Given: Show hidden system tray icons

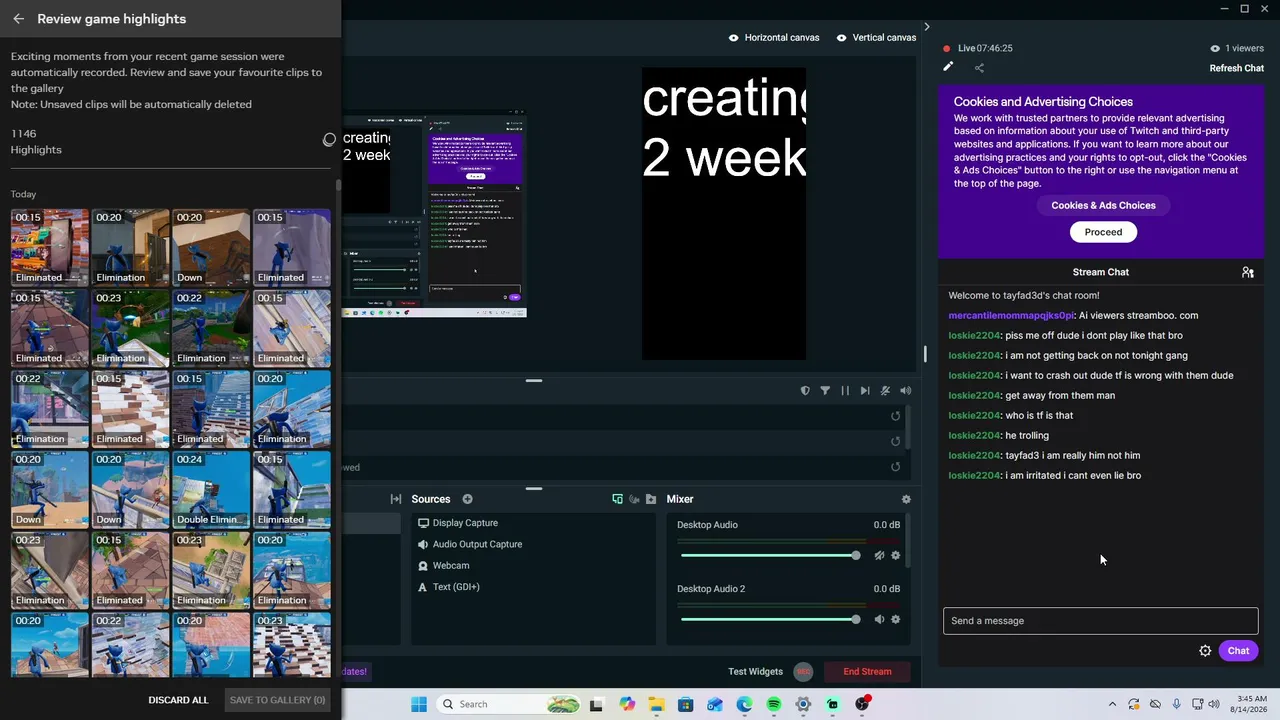Looking at the screenshot, I should [1112, 704].
